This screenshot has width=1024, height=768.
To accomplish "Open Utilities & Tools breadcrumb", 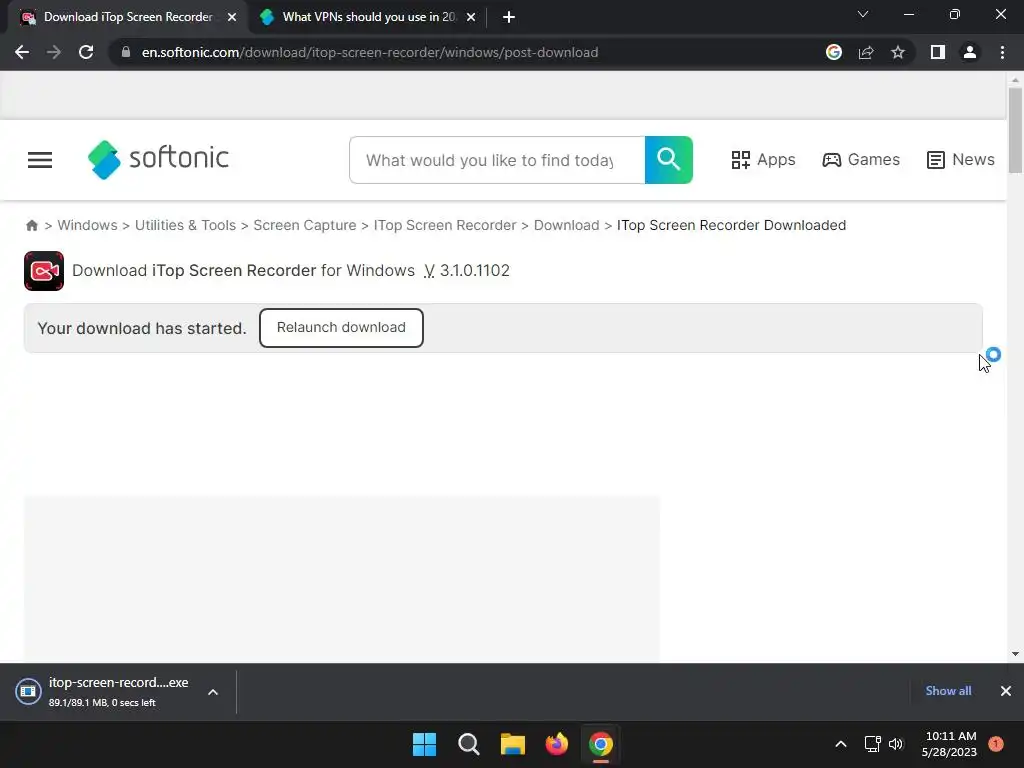I will point(185,225).
